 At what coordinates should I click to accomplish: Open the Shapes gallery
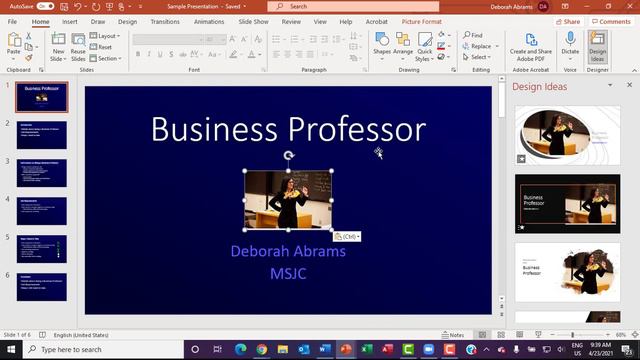382,47
